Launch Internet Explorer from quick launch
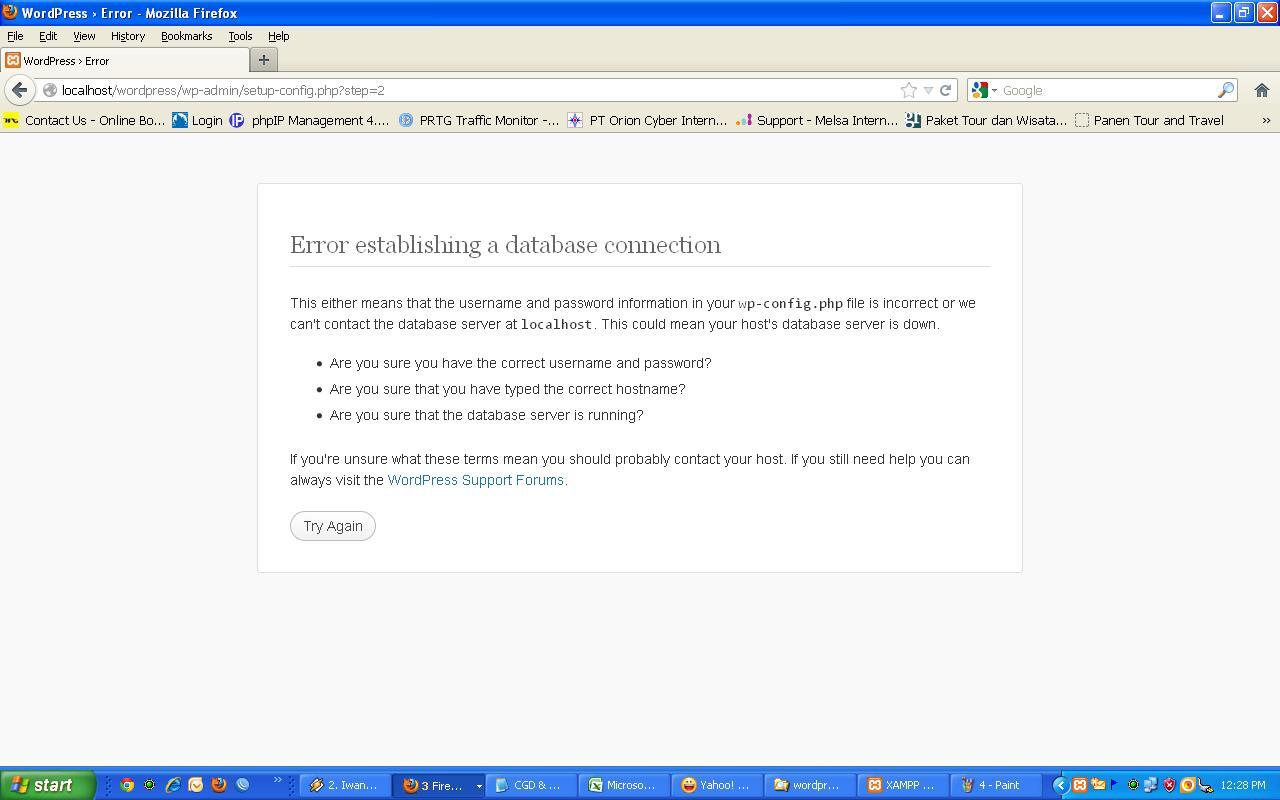The image size is (1280, 800). [173, 785]
